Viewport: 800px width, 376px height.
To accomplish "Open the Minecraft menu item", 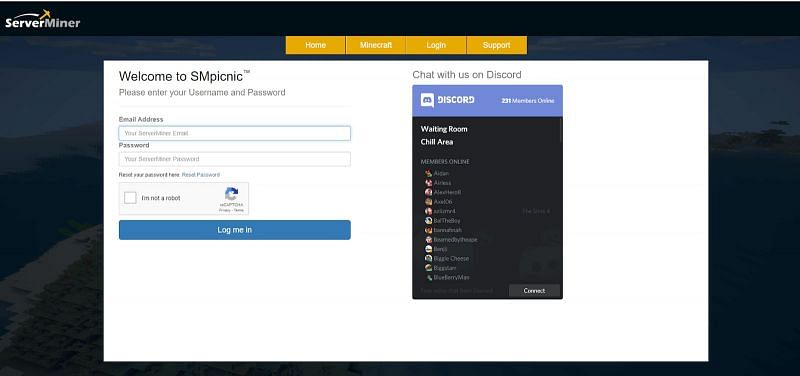I will pos(376,45).
